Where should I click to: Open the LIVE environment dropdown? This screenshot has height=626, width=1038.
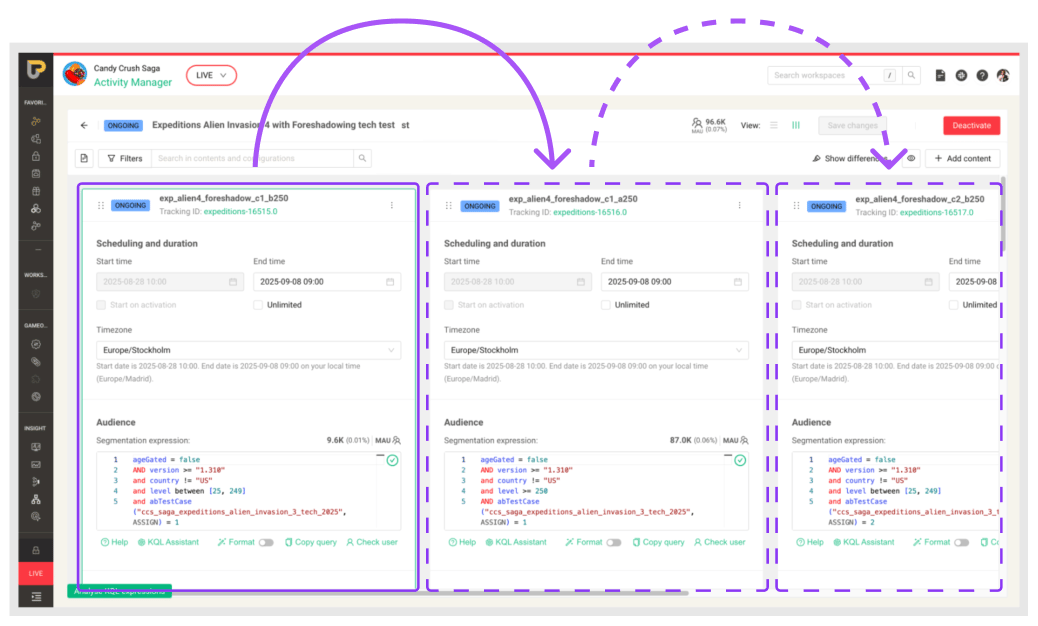click(x=211, y=75)
